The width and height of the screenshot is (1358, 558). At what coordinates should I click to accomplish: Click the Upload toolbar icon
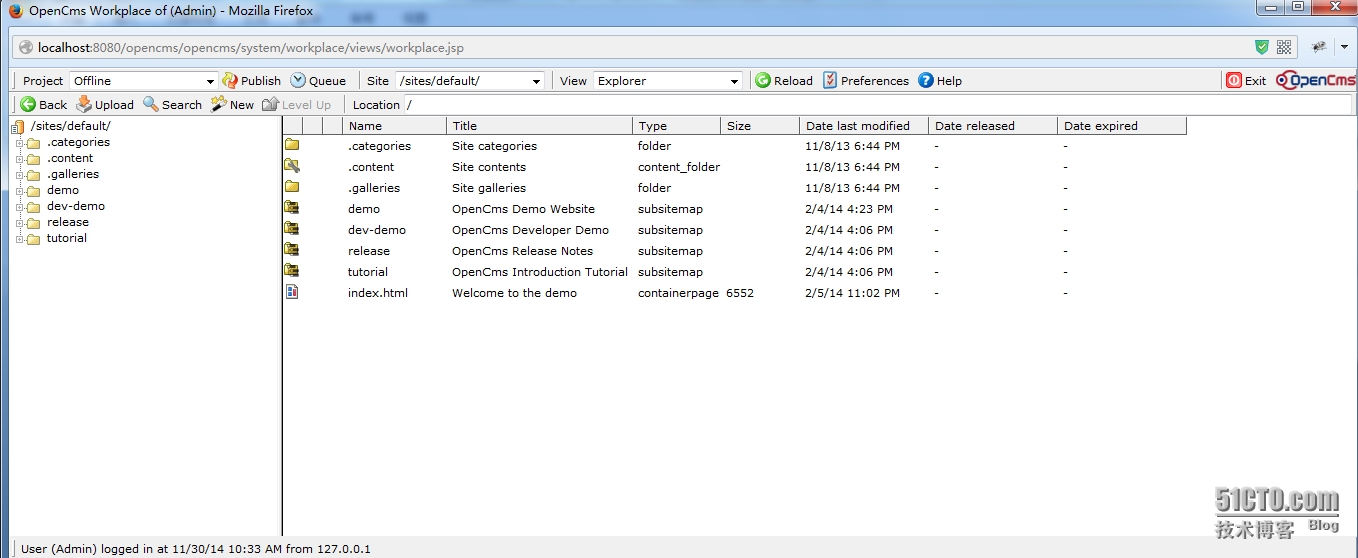click(x=84, y=104)
